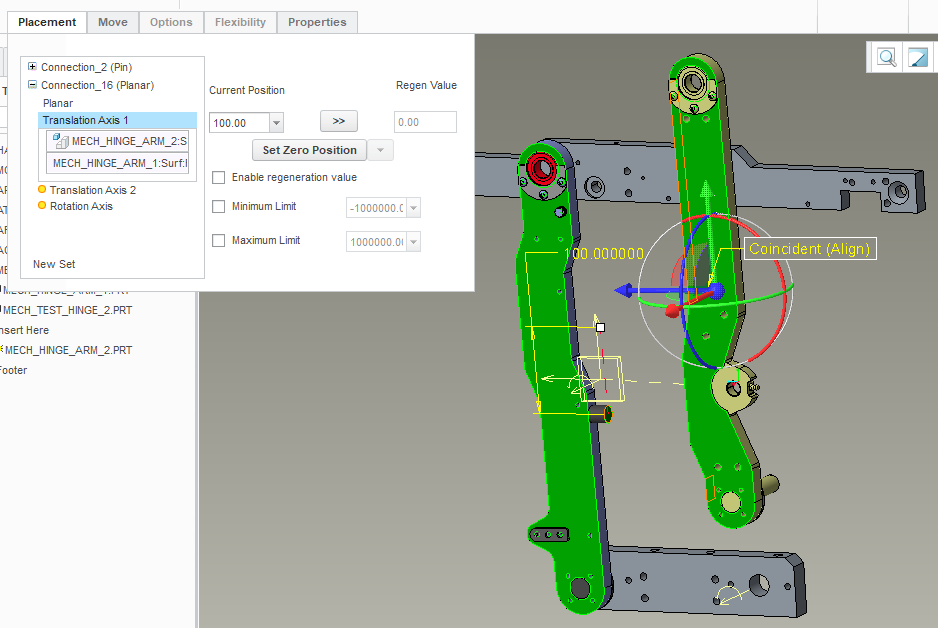Screen dimensions: 938x628
Task: Click the viewport icon right of the magnifier
Action: (x=917, y=57)
